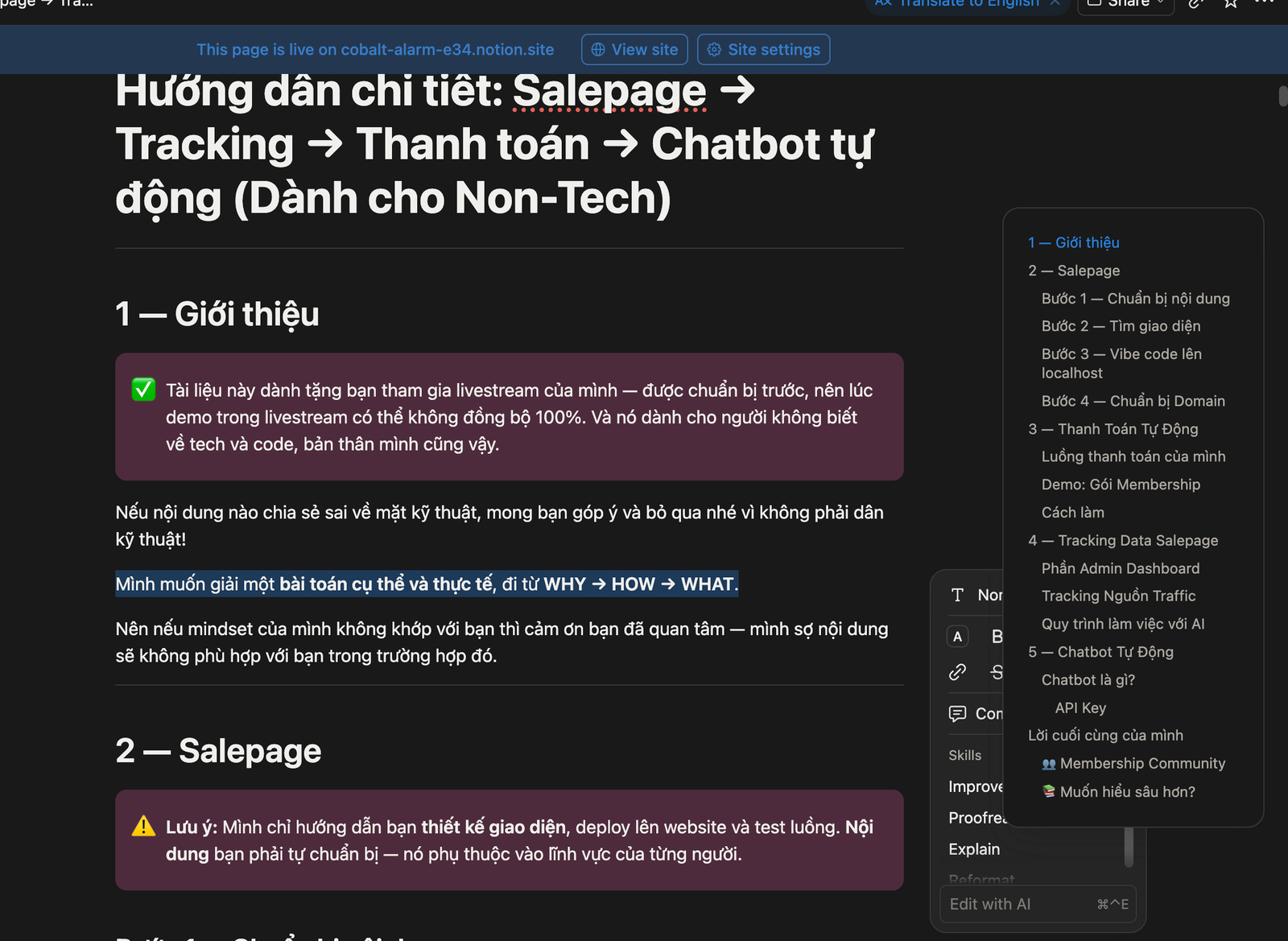Click the gear icon in Site settings
Screen dimensions: 1288x941
coord(714,50)
